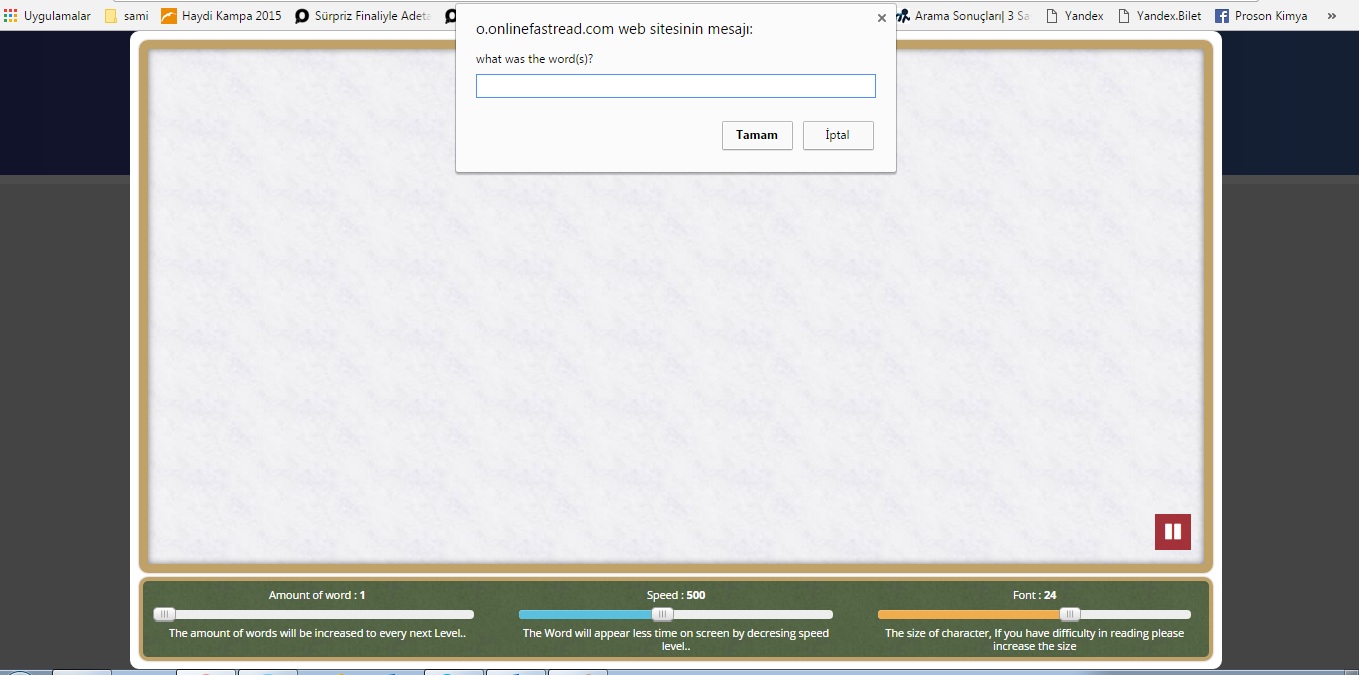
Task: Open the Arama Sonuçları bookmark
Action: (x=963, y=16)
